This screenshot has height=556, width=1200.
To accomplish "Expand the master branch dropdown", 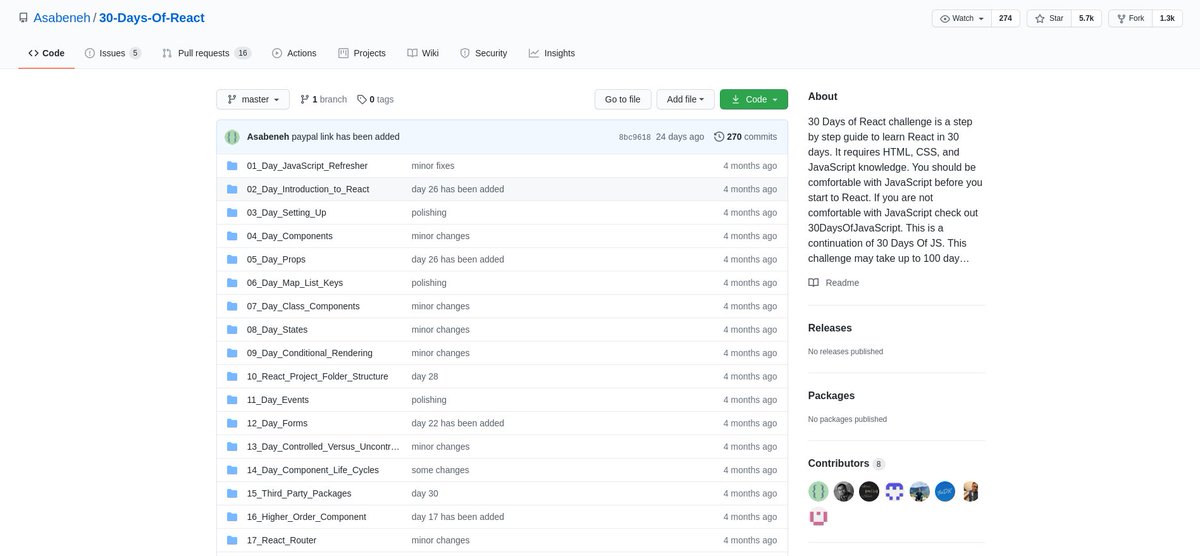I will pos(253,99).
